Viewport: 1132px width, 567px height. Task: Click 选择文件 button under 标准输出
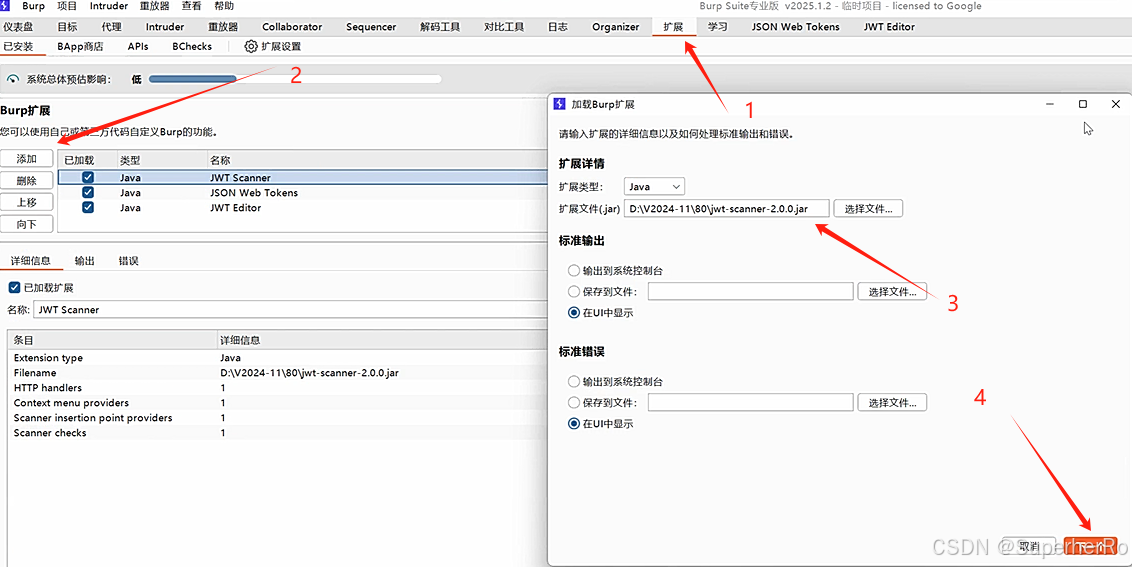point(892,292)
